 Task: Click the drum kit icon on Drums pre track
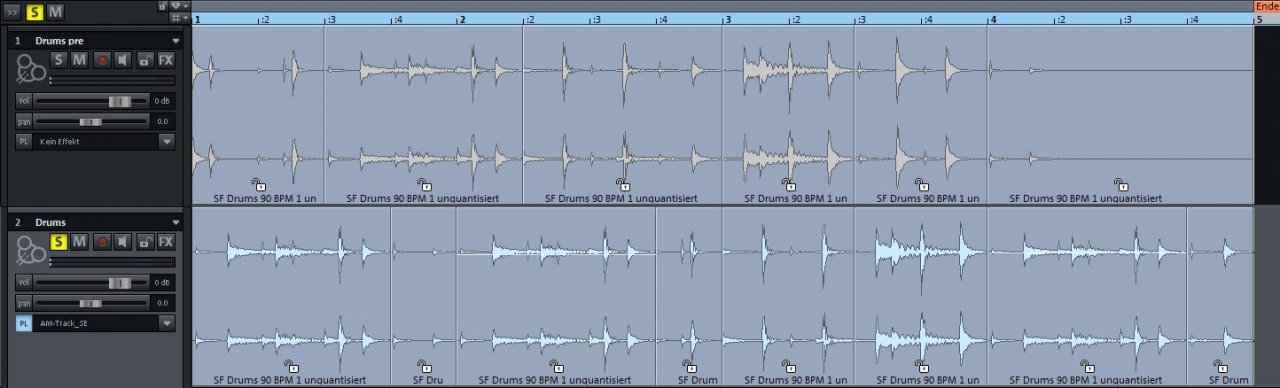coord(30,68)
